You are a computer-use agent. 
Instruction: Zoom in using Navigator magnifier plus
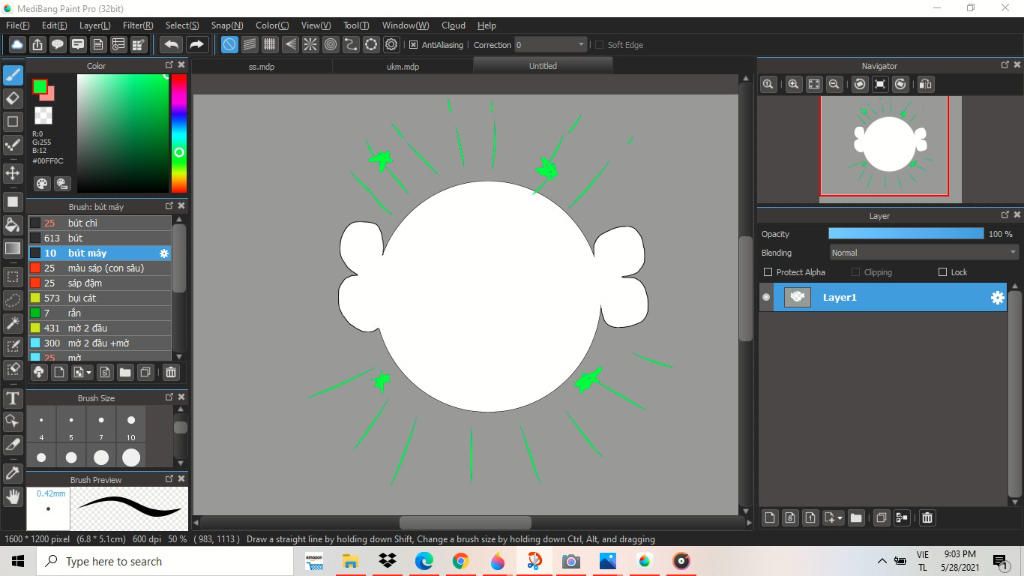[x=793, y=84]
